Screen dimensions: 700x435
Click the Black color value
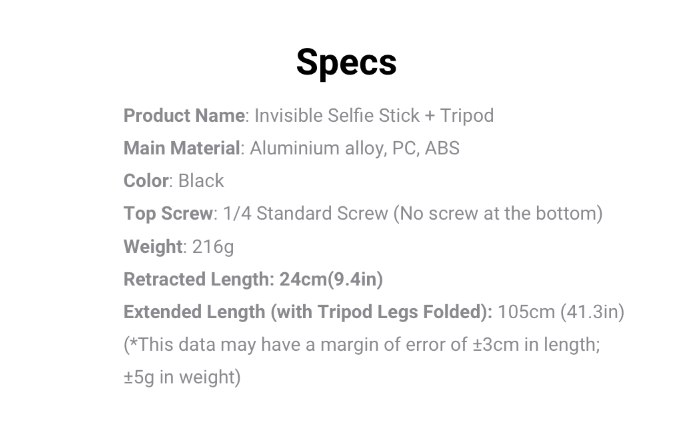coord(201,181)
